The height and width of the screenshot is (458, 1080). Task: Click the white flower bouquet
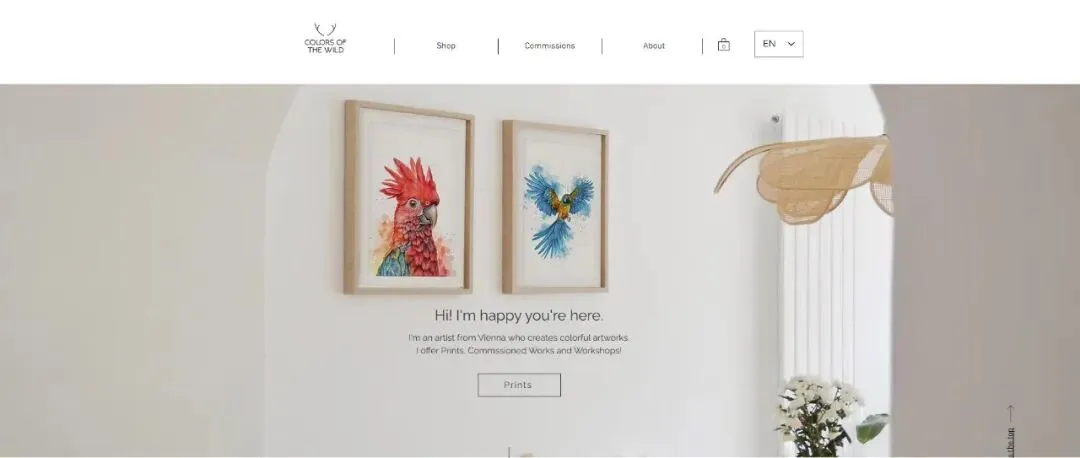816,416
